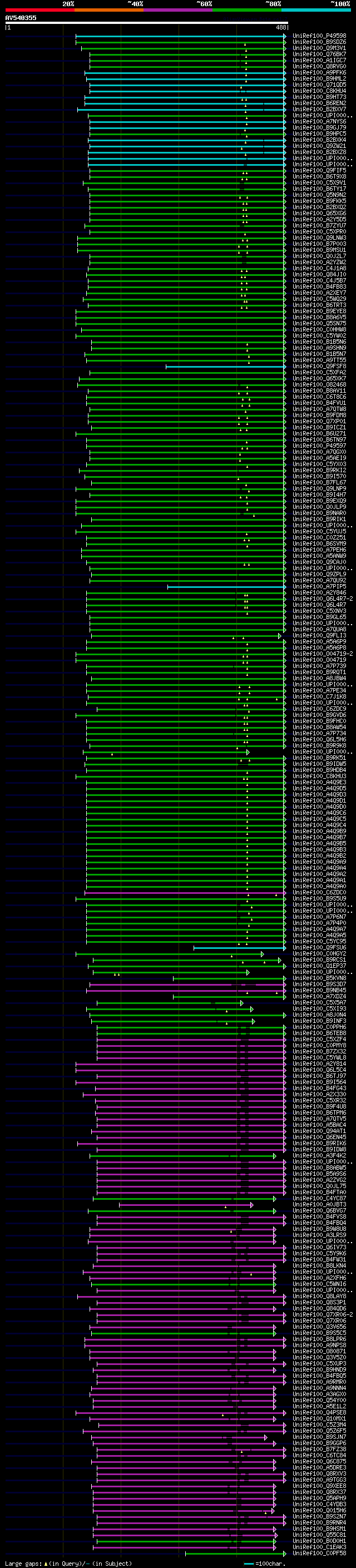Select the UniRef100_B9RCS1 label
The image size is (356, 1568).
coord(319,960)
